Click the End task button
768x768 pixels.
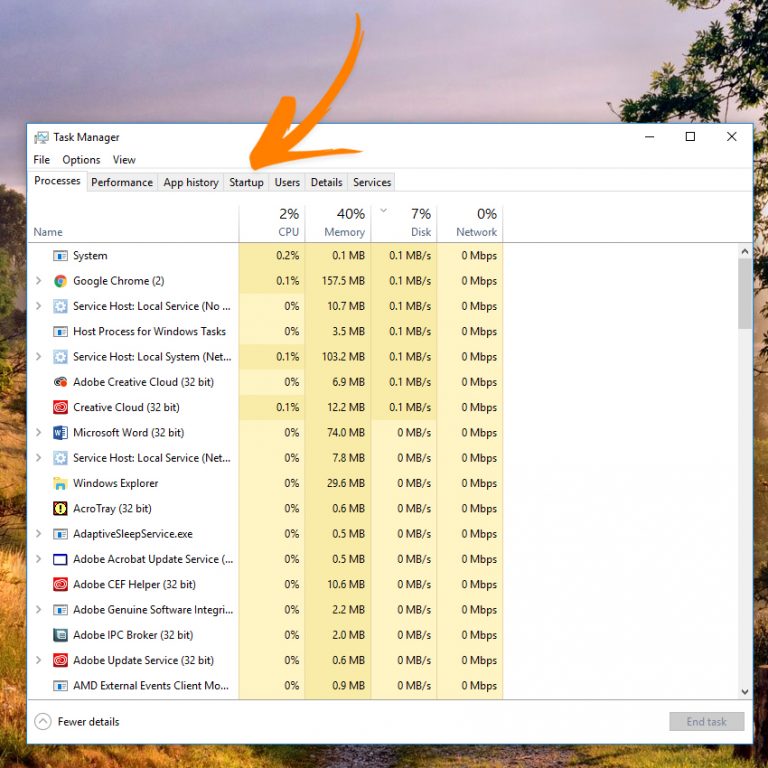(707, 721)
